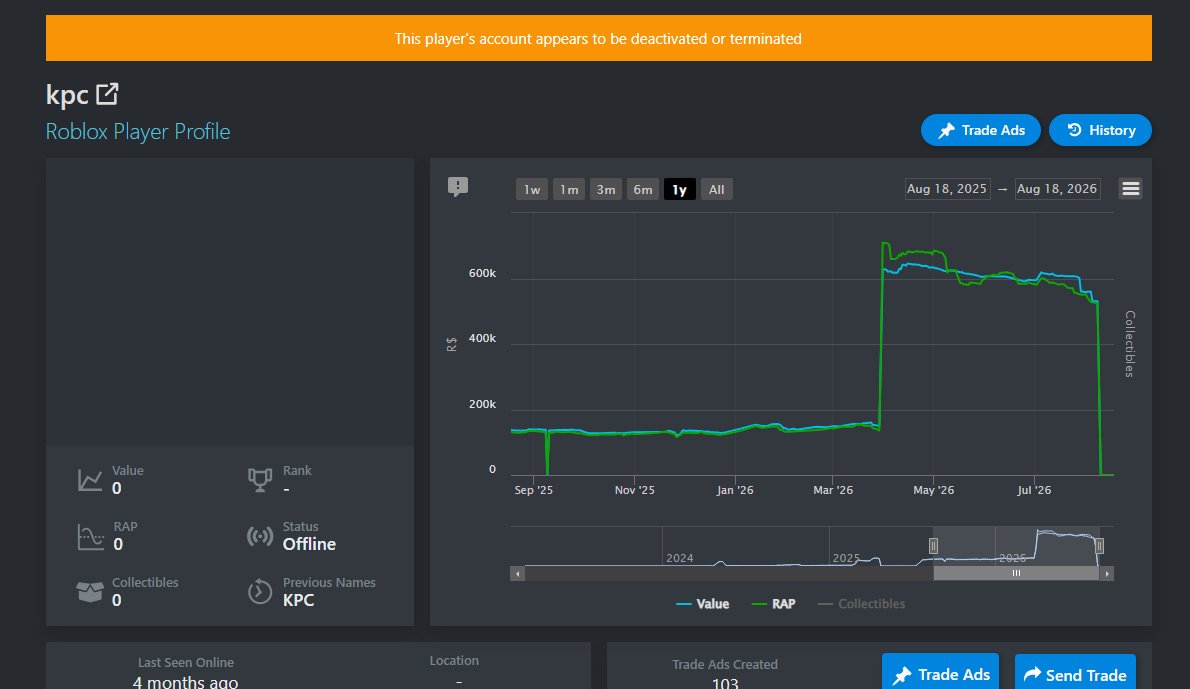Image resolution: width=1190 pixels, height=689 pixels.
Task: Click the Offline status value
Action: tap(310, 544)
